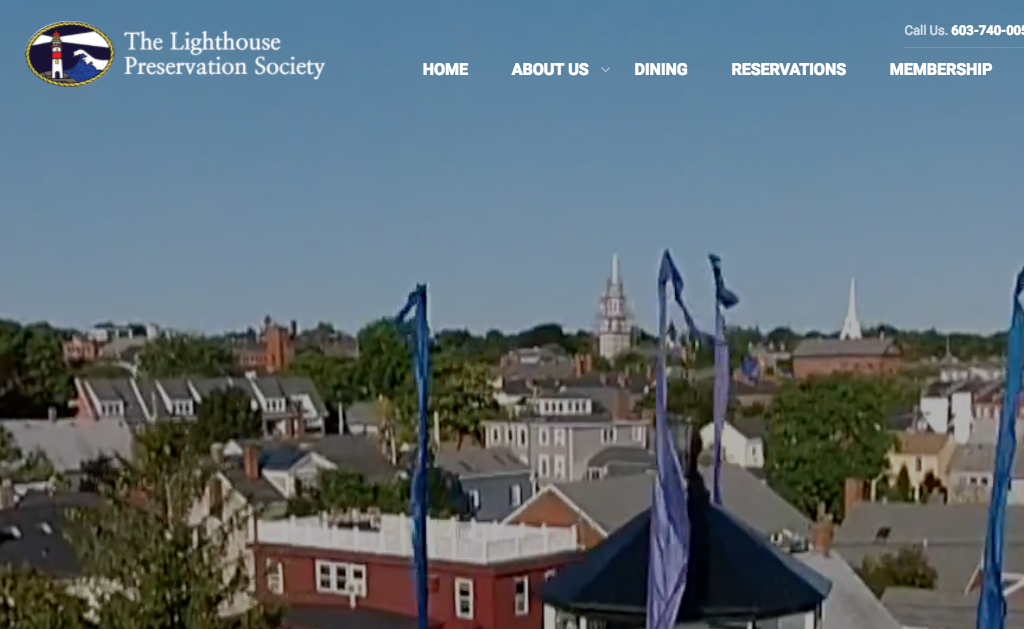
Task: Open the RESERVATIONS page
Action: click(788, 69)
